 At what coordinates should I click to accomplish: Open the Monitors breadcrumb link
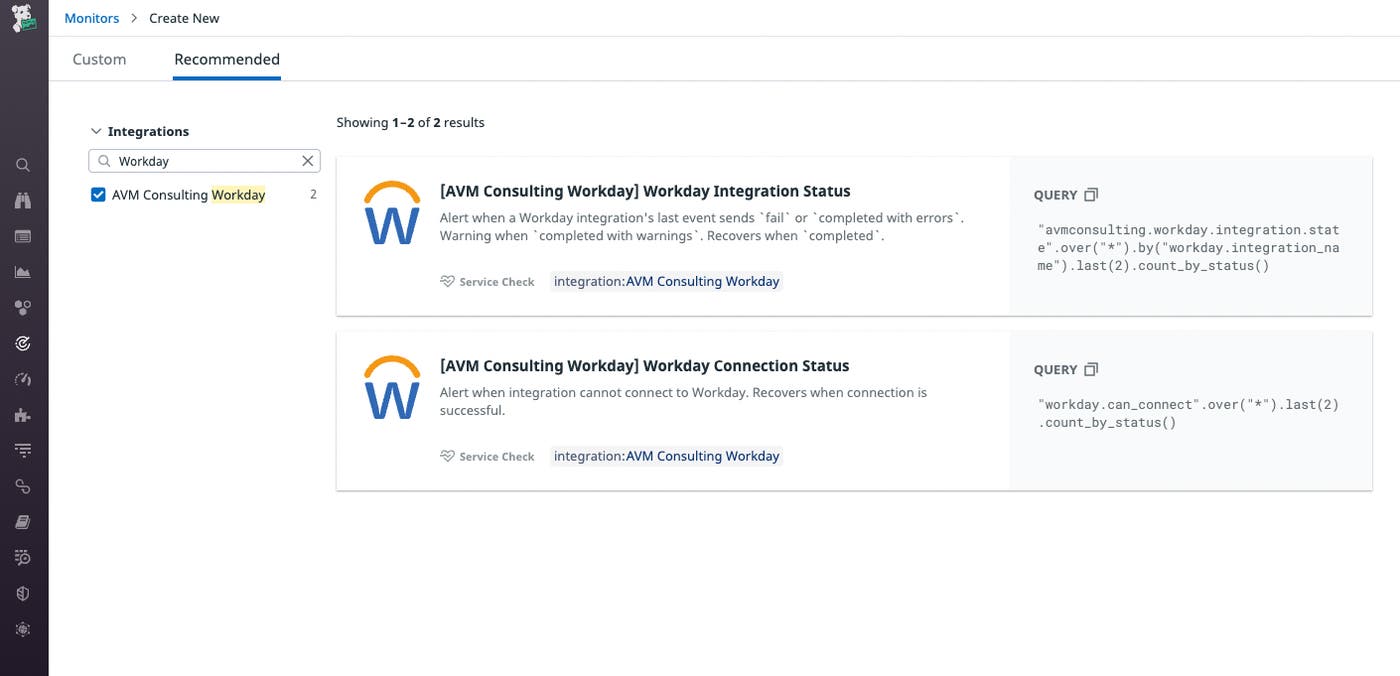(x=91, y=17)
